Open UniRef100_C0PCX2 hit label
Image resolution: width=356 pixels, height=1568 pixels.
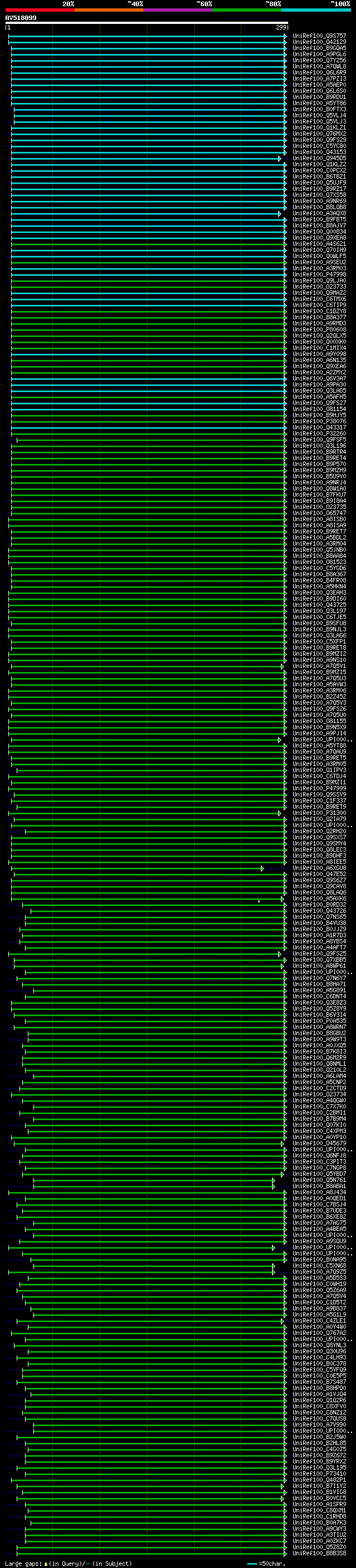click(319, 170)
